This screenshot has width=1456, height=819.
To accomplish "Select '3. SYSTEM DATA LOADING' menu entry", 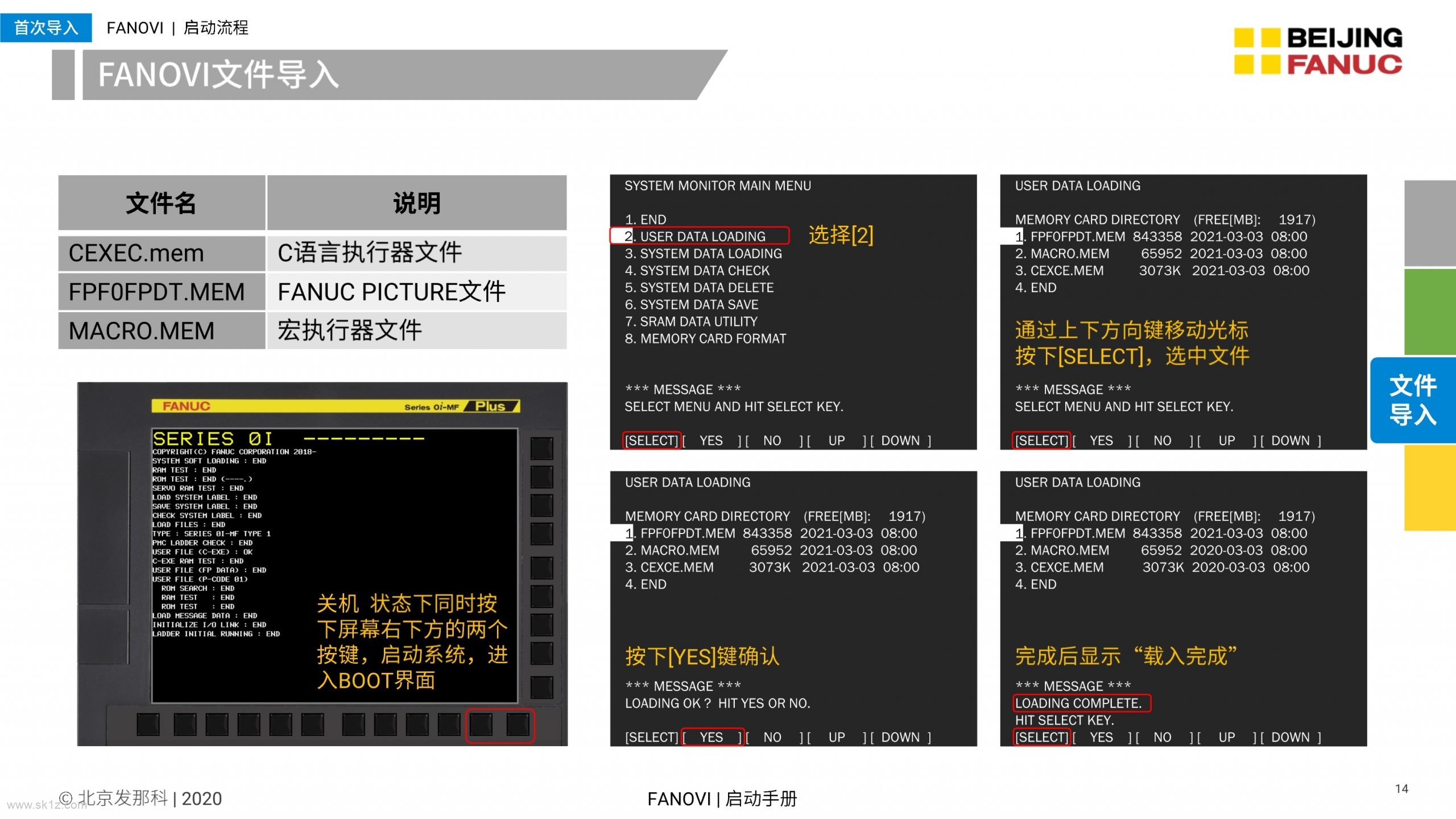I will 704,254.
